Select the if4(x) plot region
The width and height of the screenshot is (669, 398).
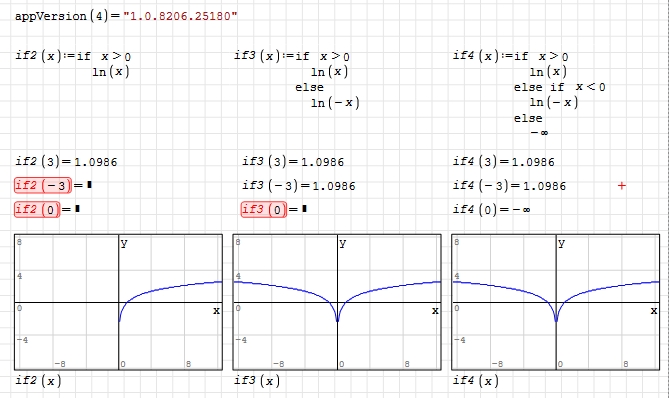[556, 302]
